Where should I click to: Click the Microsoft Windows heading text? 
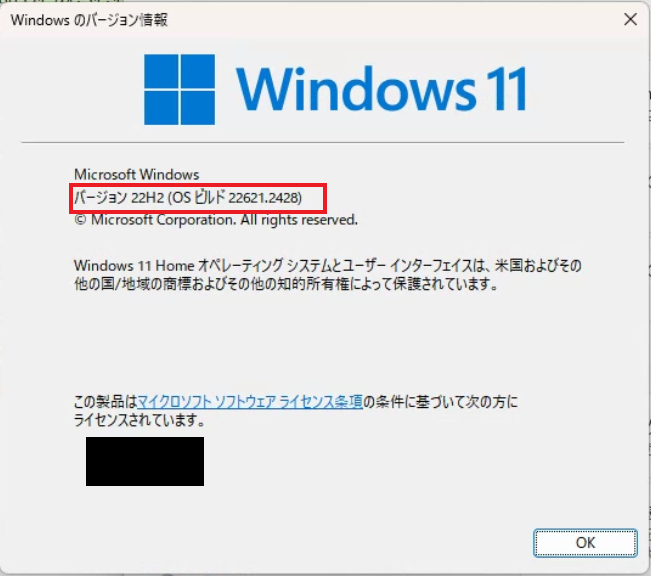click(x=137, y=174)
